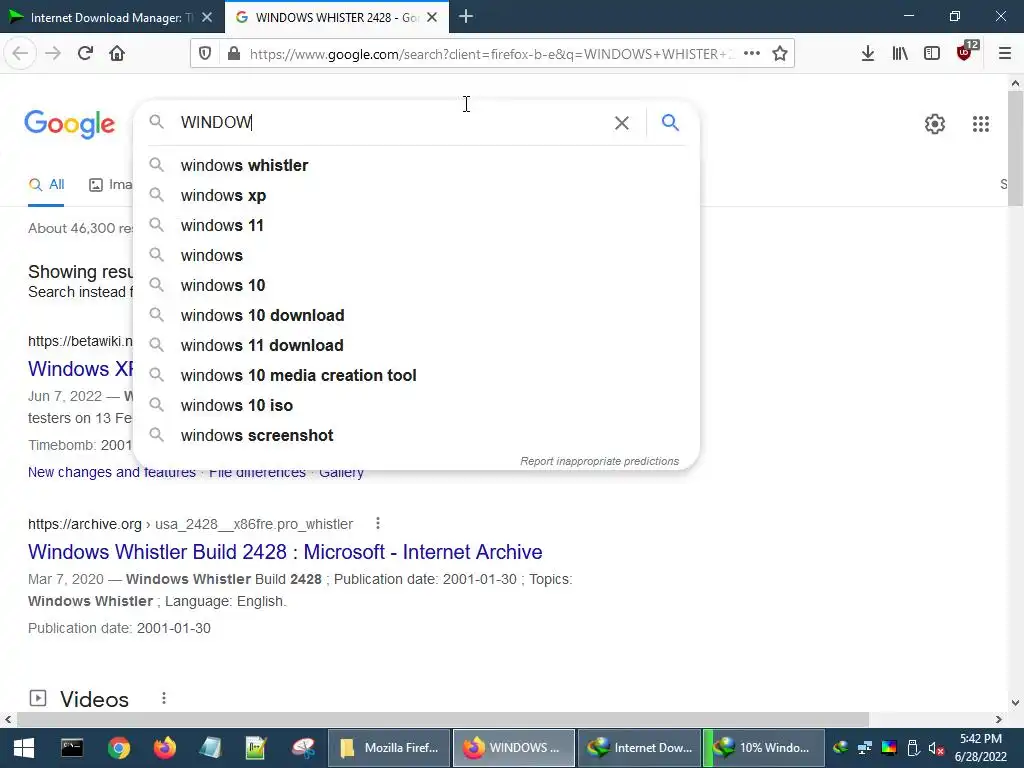Open the taskbar clock showing 5:42 PM

(x=981, y=748)
